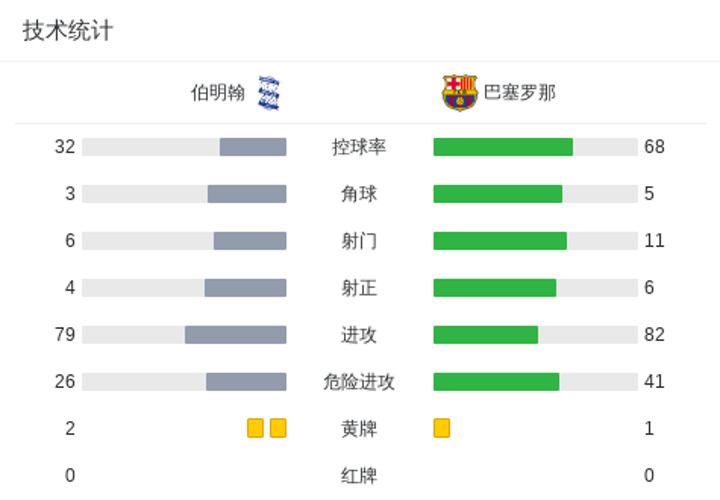
Task: Click the Birmingham City club crest
Action: pos(269,93)
